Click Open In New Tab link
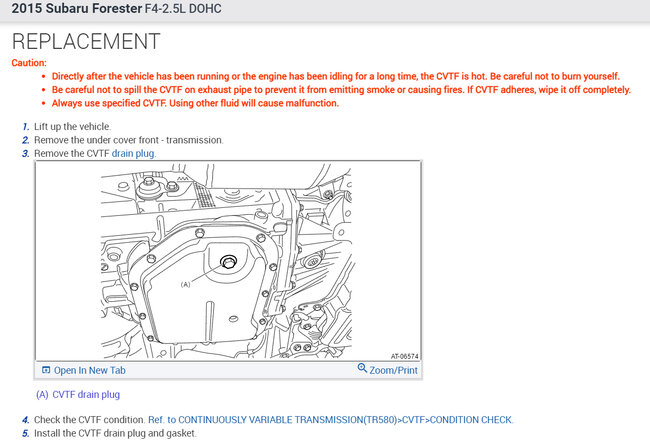Image resolution: width=650 pixels, height=443 pixels. click(90, 370)
